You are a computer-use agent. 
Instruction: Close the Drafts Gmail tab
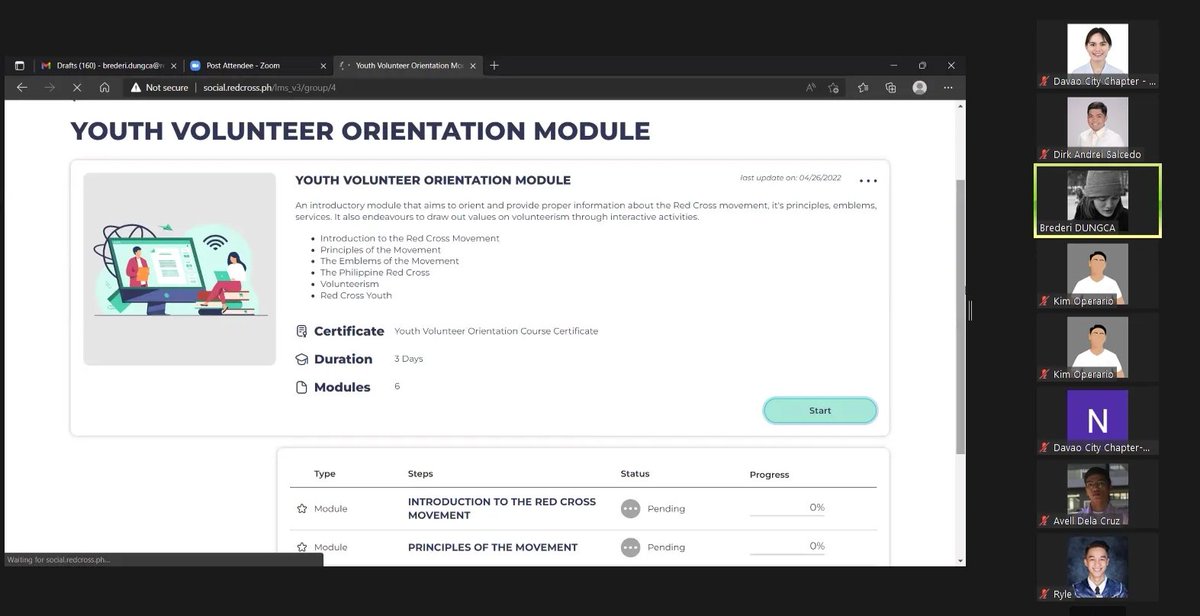[x=173, y=66]
